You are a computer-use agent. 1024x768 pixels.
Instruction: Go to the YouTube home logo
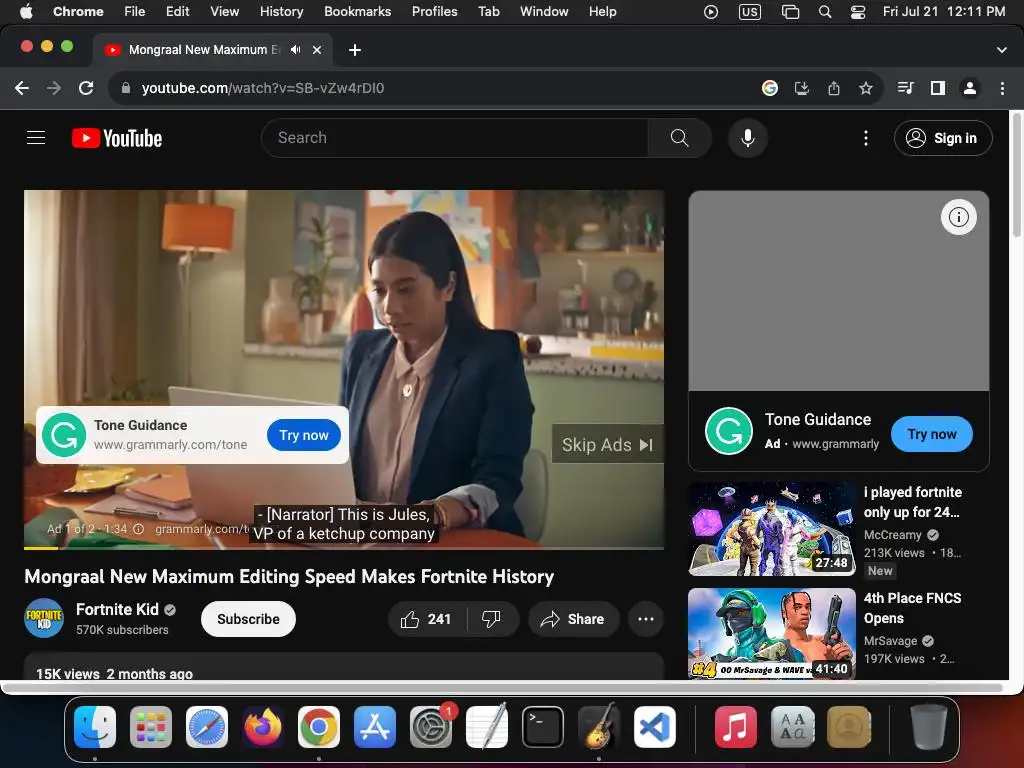117,138
